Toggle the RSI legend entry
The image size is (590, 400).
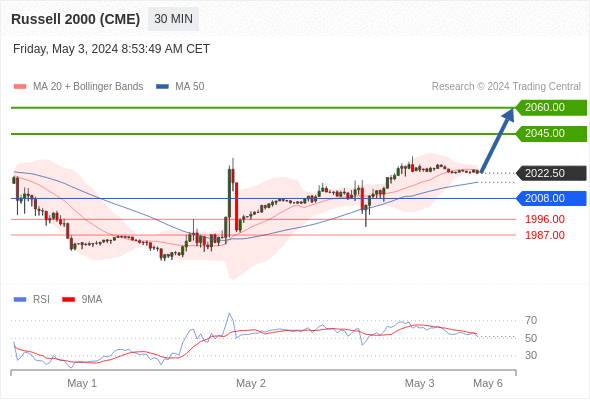point(32,300)
